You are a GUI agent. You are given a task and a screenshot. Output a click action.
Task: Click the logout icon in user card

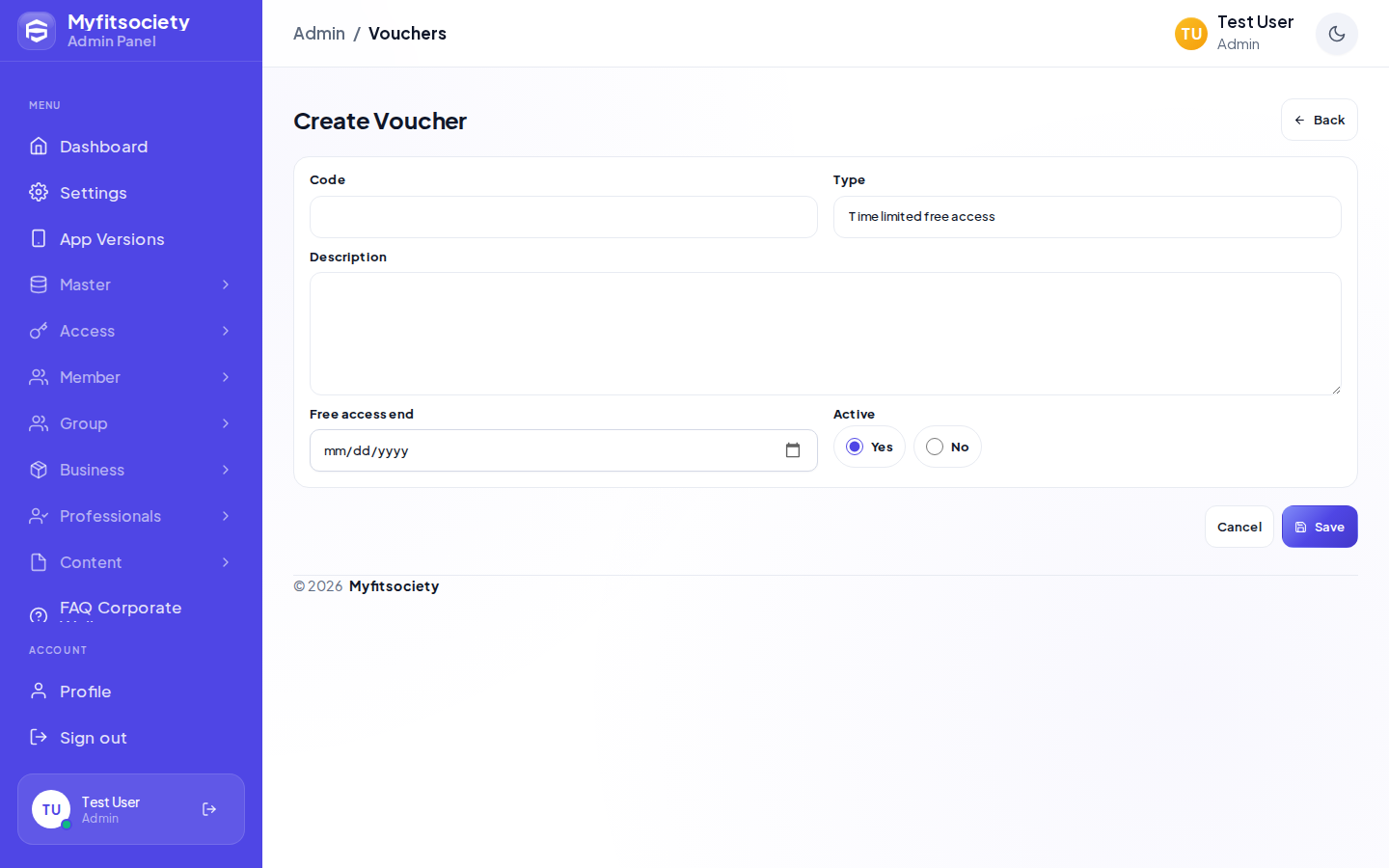pos(209,809)
